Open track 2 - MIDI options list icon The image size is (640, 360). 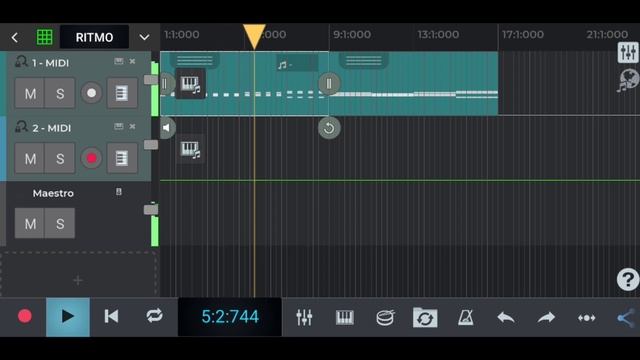122,158
